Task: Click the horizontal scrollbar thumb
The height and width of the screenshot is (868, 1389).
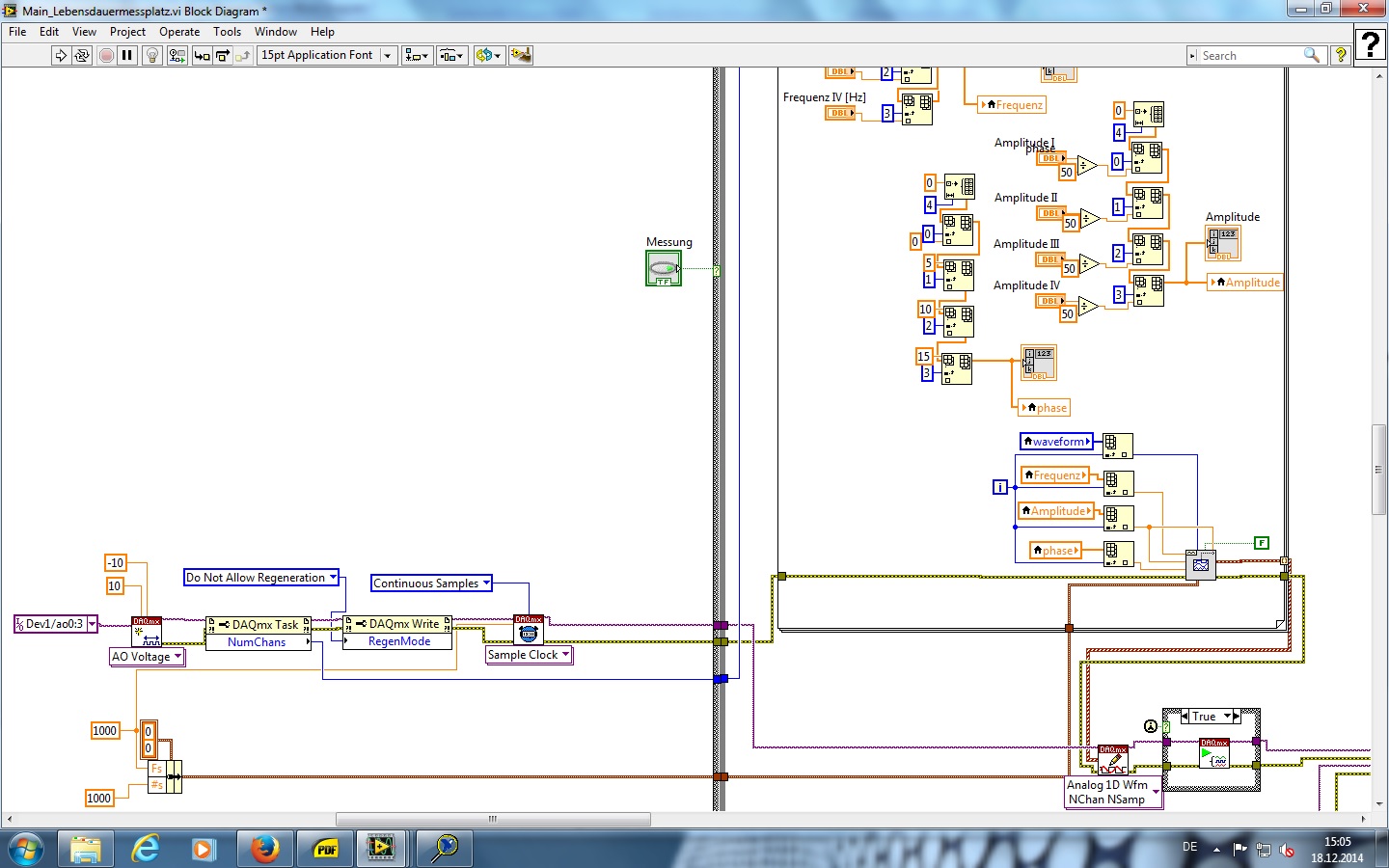Action: 492,820
